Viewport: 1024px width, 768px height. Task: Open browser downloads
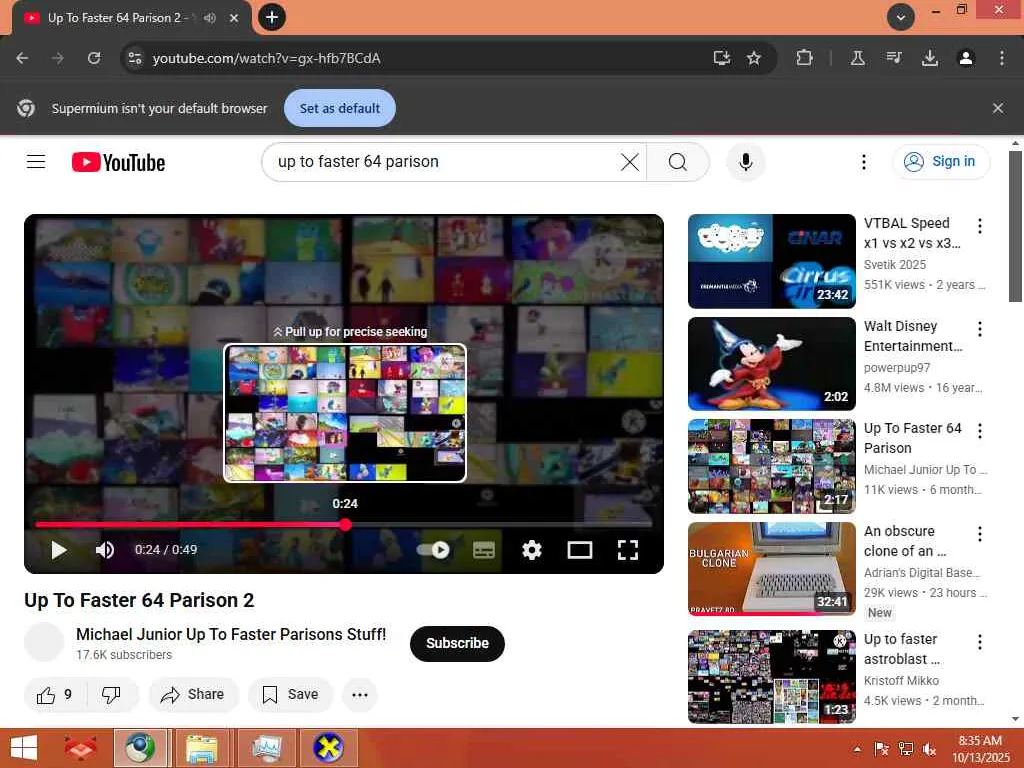[x=929, y=58]
